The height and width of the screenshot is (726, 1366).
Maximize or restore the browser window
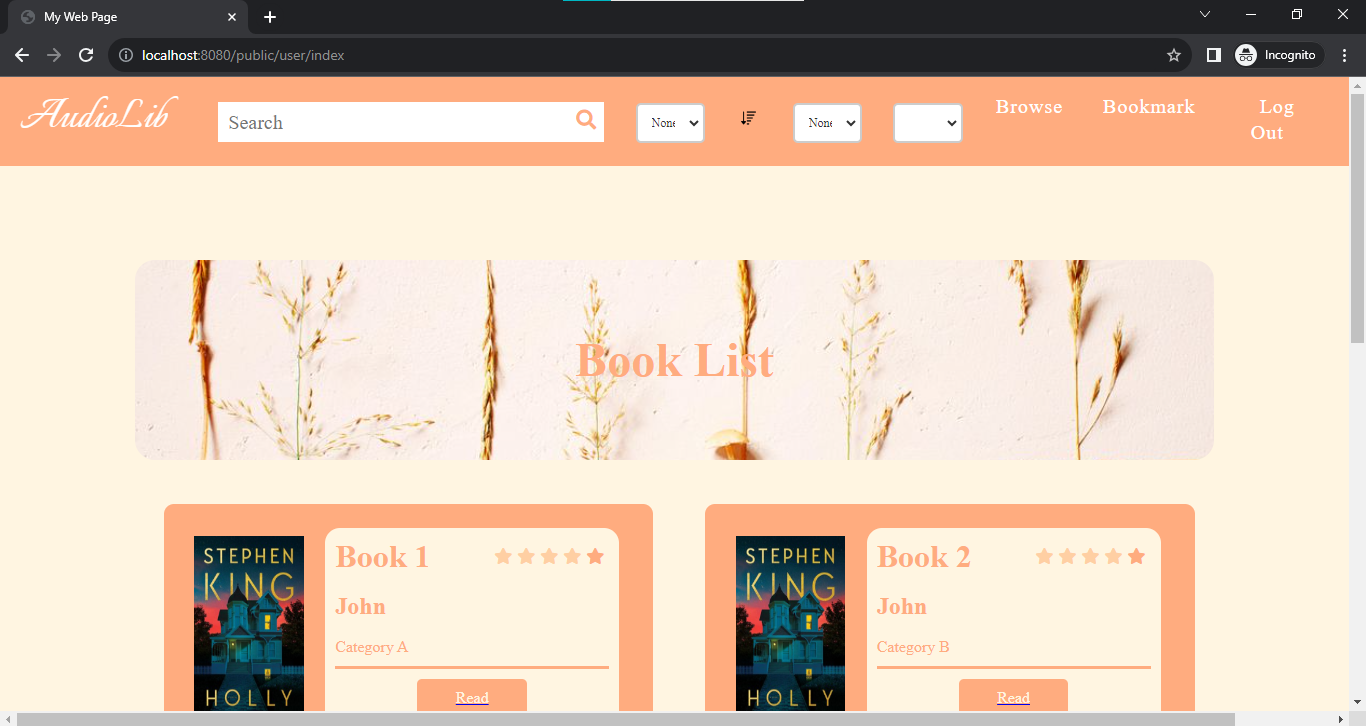click(x=1297, y=14)
